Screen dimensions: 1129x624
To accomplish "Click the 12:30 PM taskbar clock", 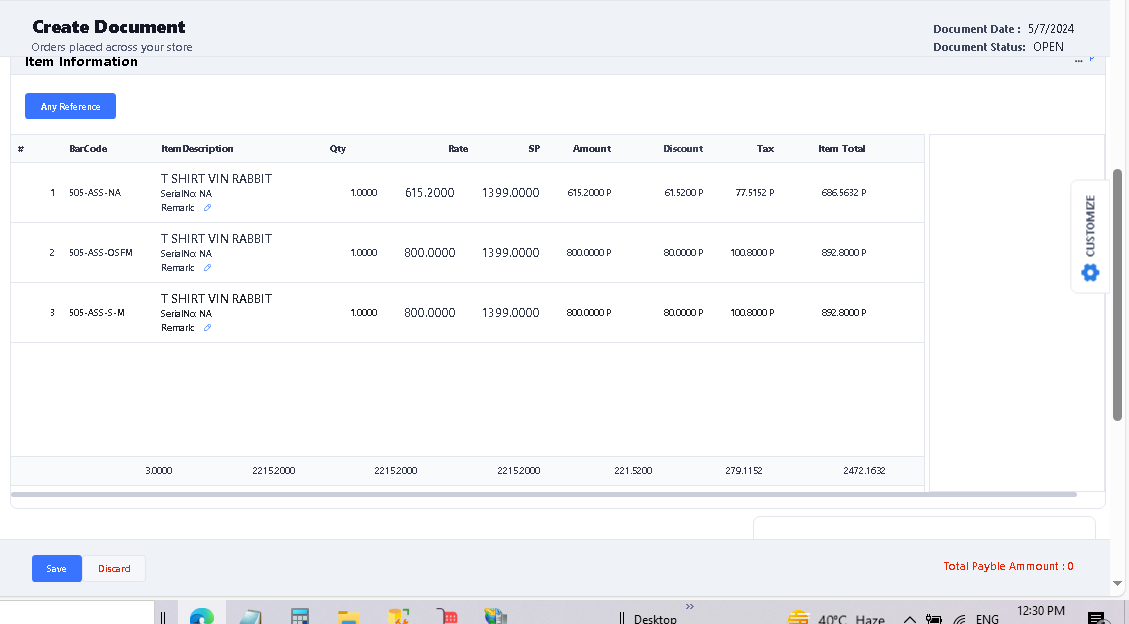I will [x=1040, y=611].
